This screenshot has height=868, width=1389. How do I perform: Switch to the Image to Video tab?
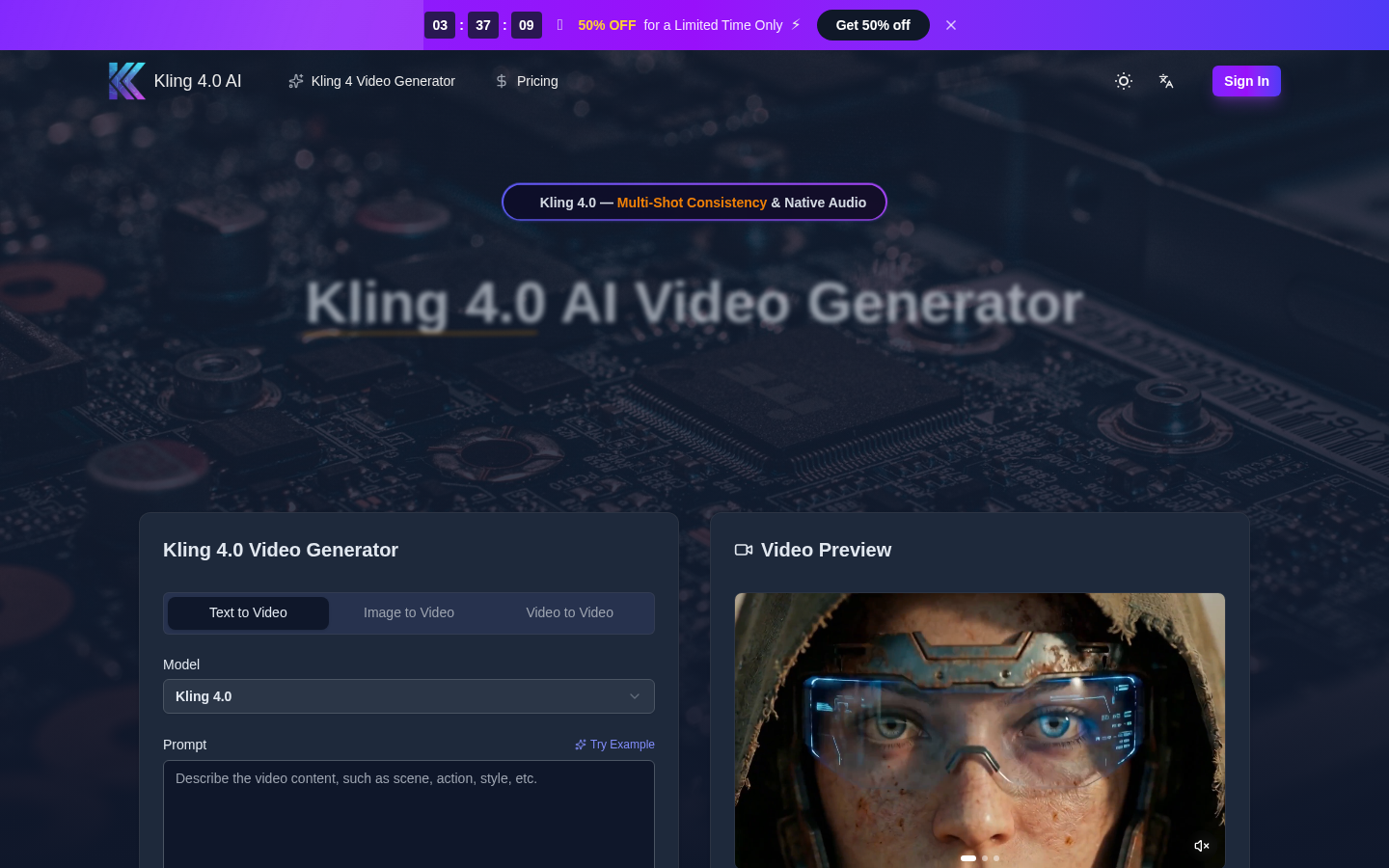(409, 612)
